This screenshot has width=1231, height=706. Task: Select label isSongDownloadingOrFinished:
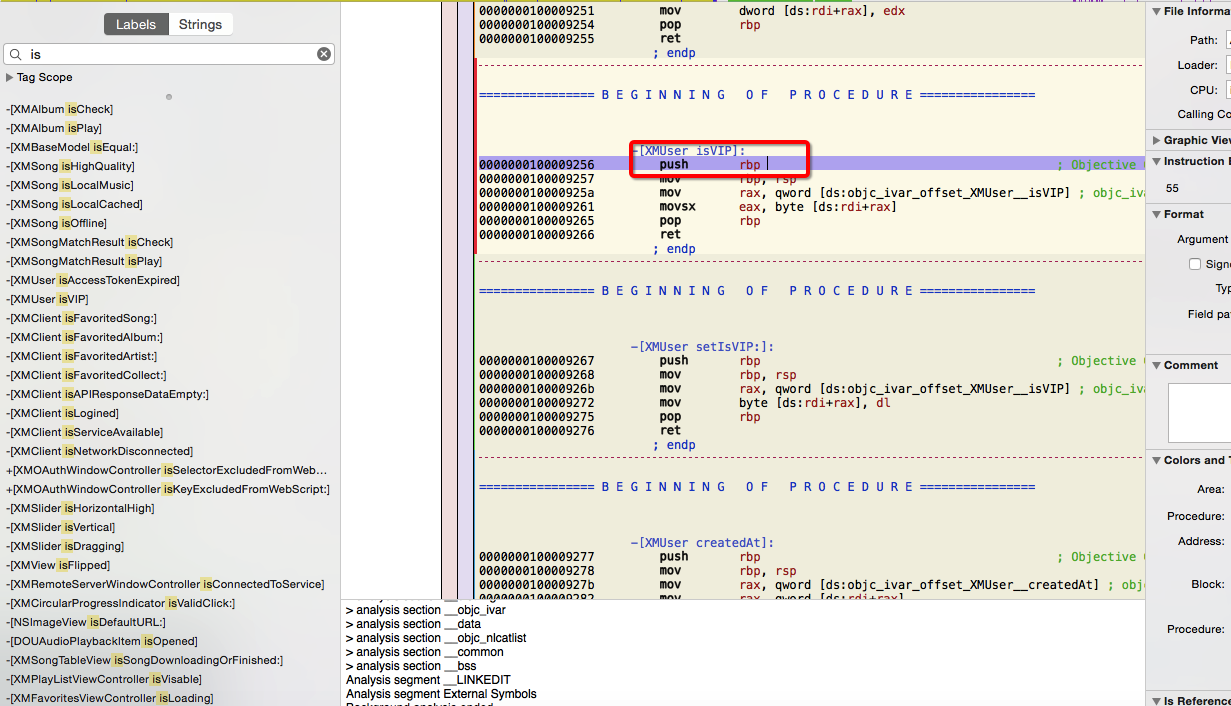(144, 660)
